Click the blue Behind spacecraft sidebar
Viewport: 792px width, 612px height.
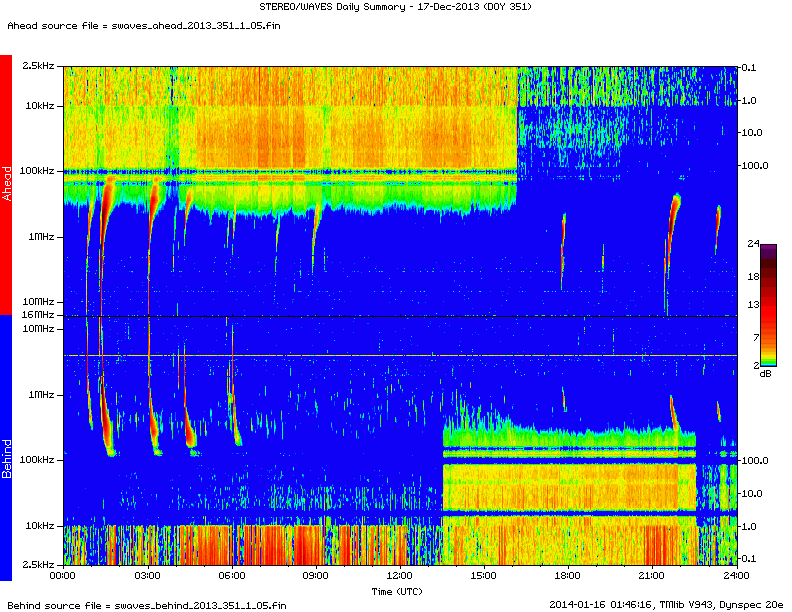[6, 447]
